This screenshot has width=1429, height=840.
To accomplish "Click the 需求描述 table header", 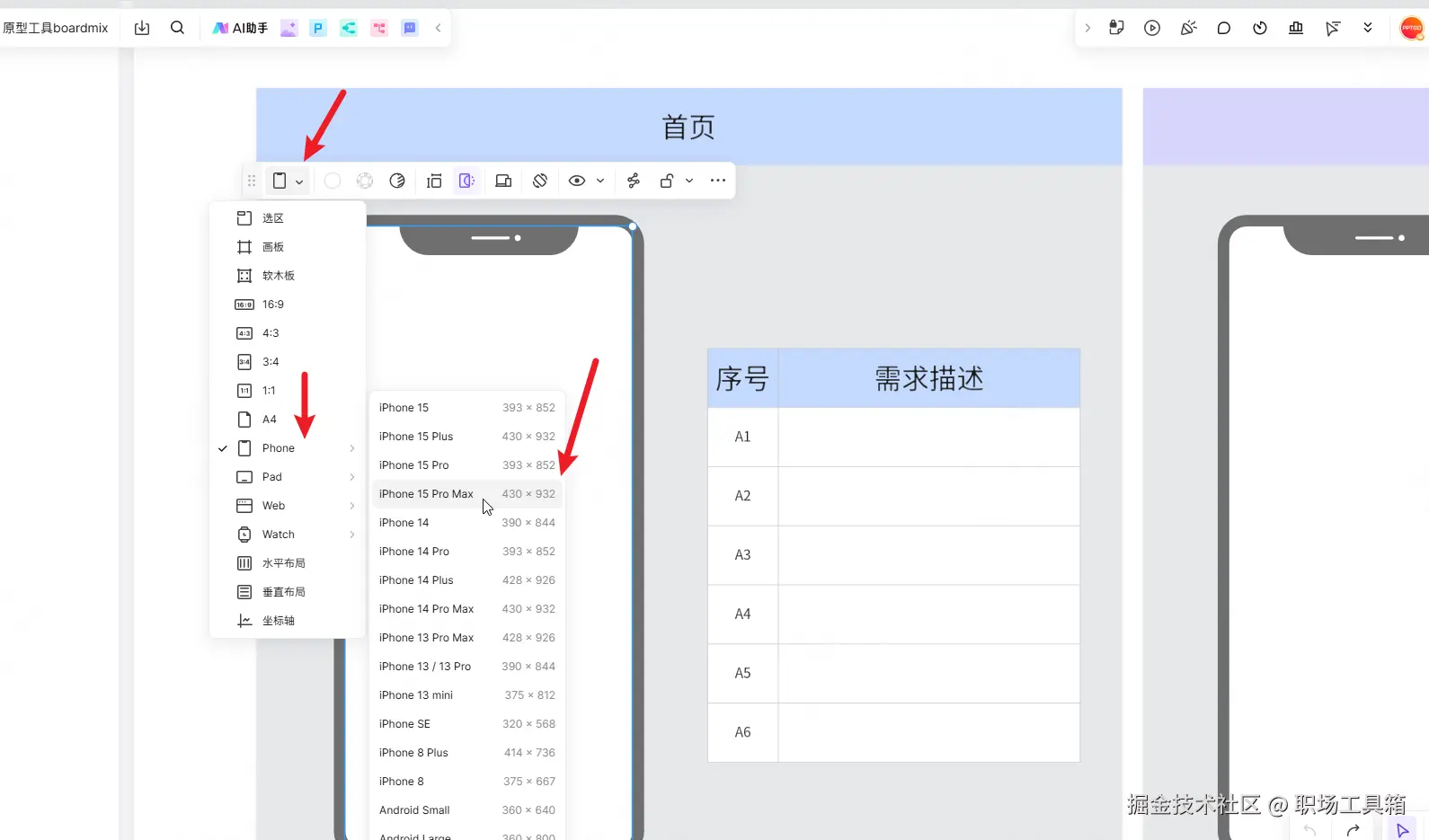I will 929,379.
